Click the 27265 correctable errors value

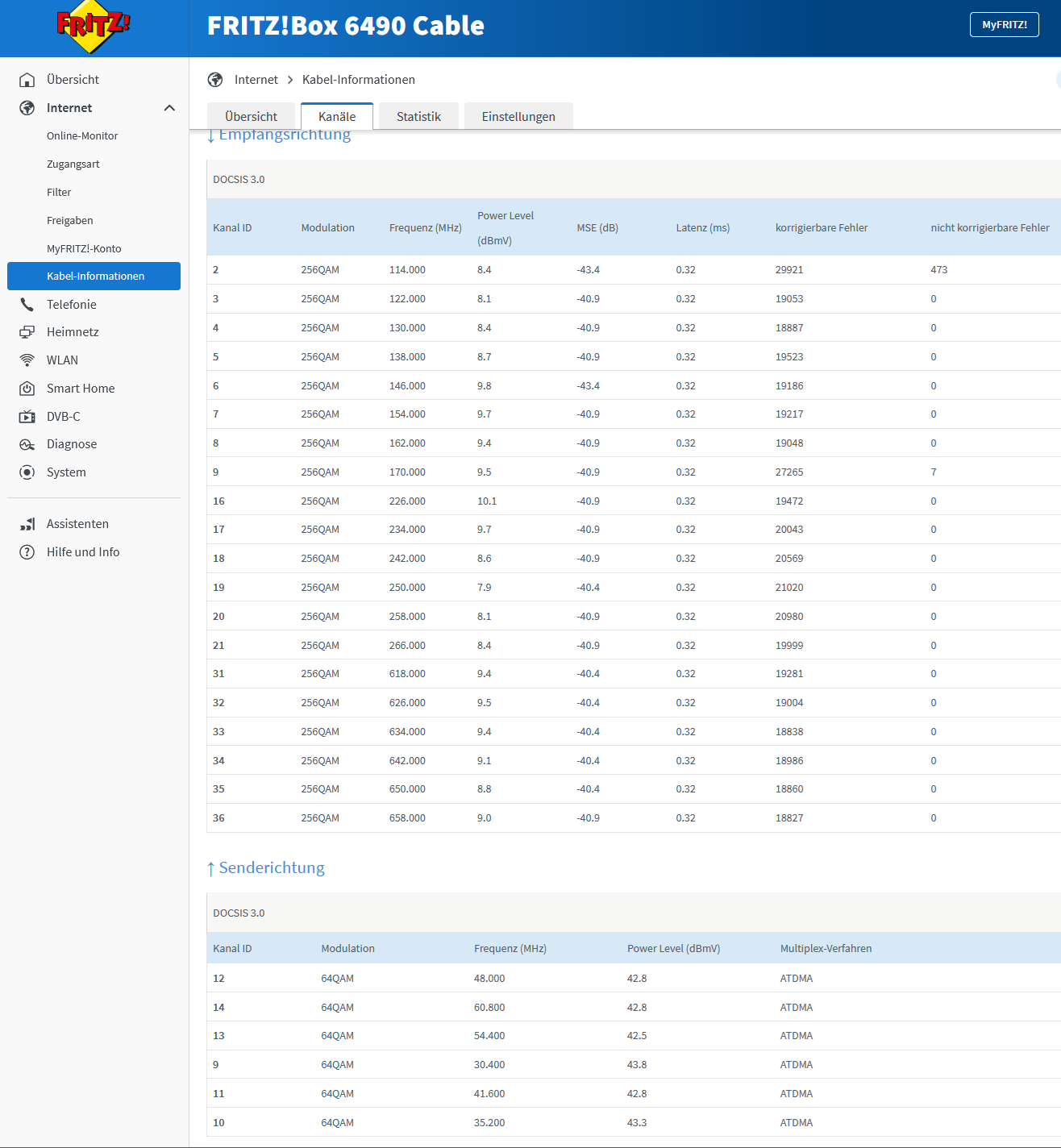coord(789,472)
